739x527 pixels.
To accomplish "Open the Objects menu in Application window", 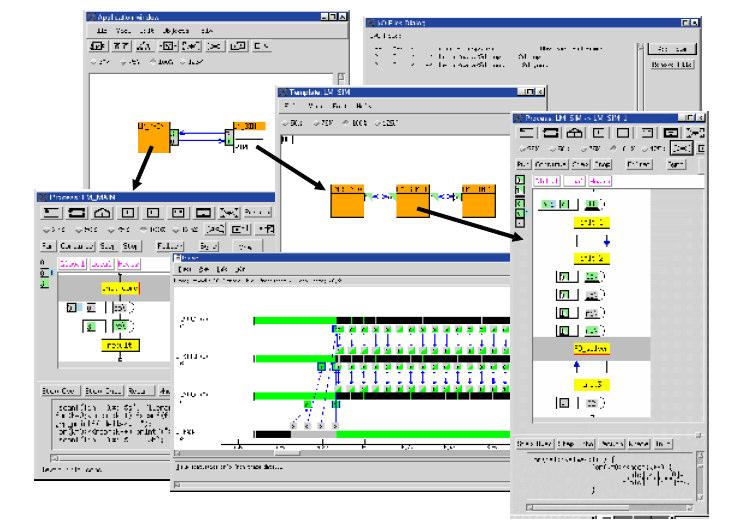I will point(176,31).
